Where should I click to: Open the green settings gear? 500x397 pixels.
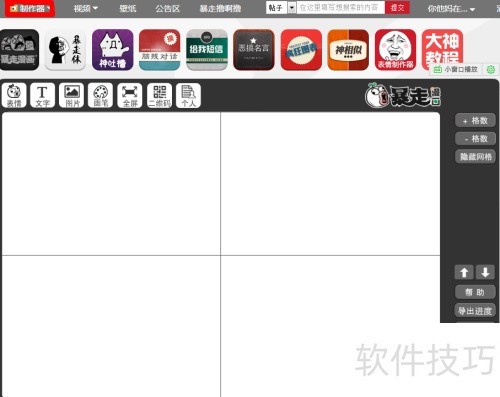(491, 69)
